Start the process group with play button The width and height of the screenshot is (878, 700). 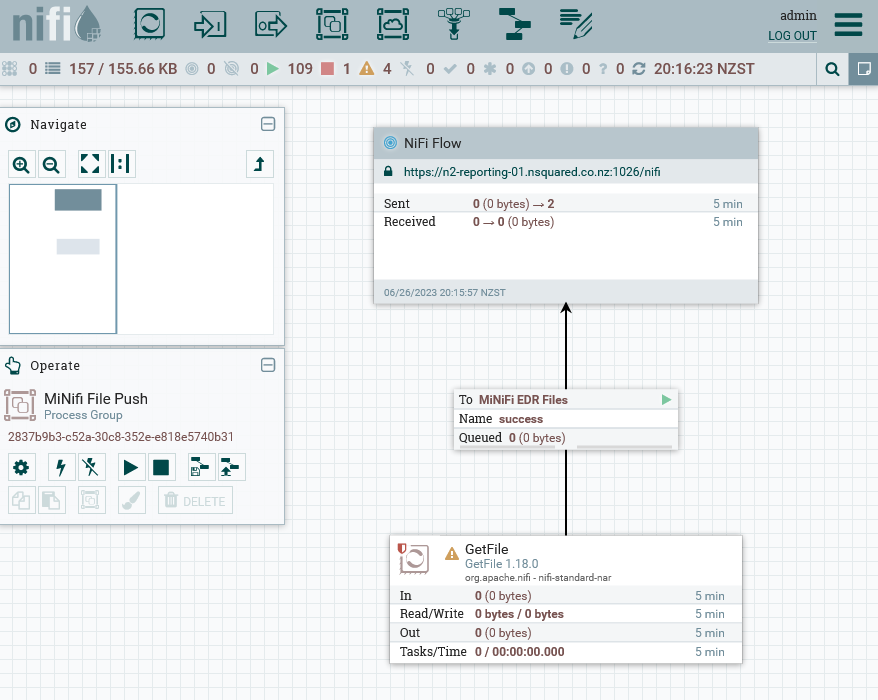(x=130, y=467)
